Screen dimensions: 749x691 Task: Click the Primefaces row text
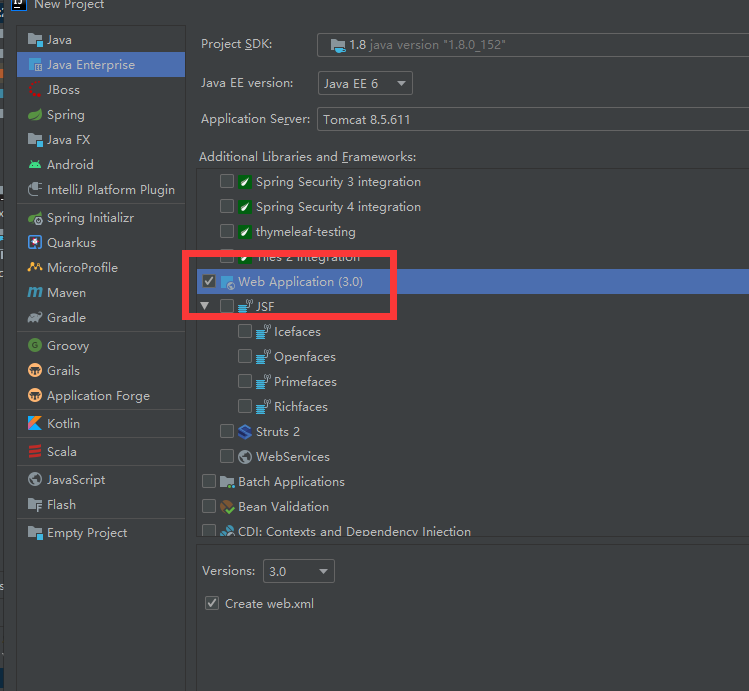click(305, 382)
